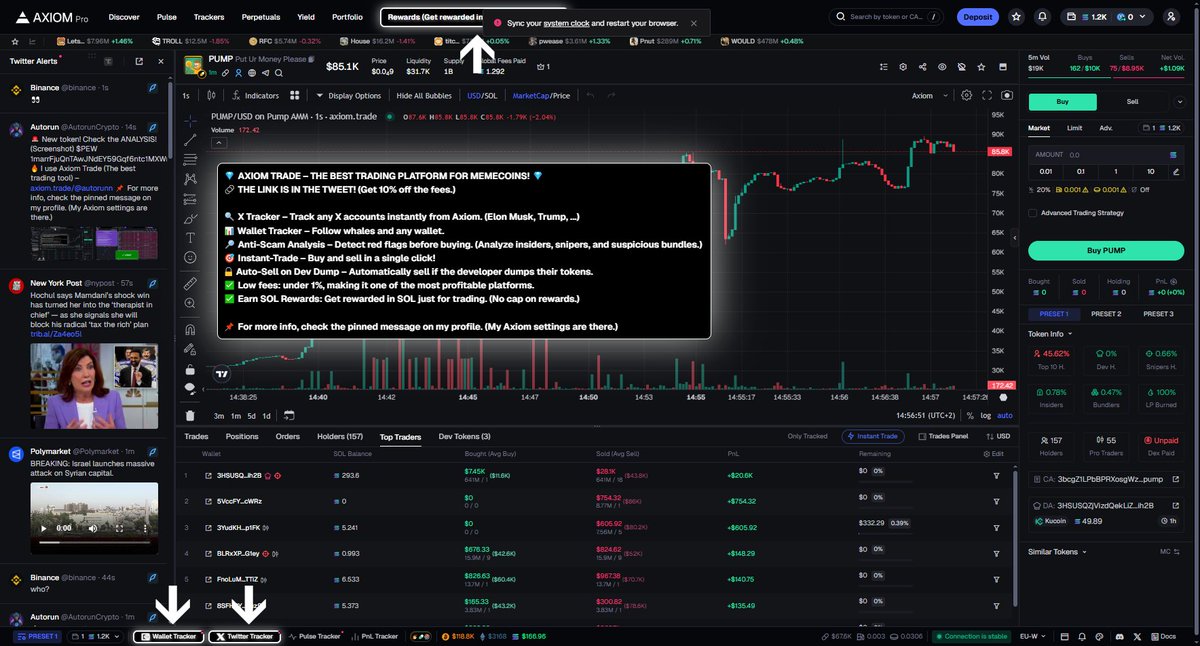Open the Hochul news image thumbnail
This screenshot has width=1200, height=646.
pos(94,386)
